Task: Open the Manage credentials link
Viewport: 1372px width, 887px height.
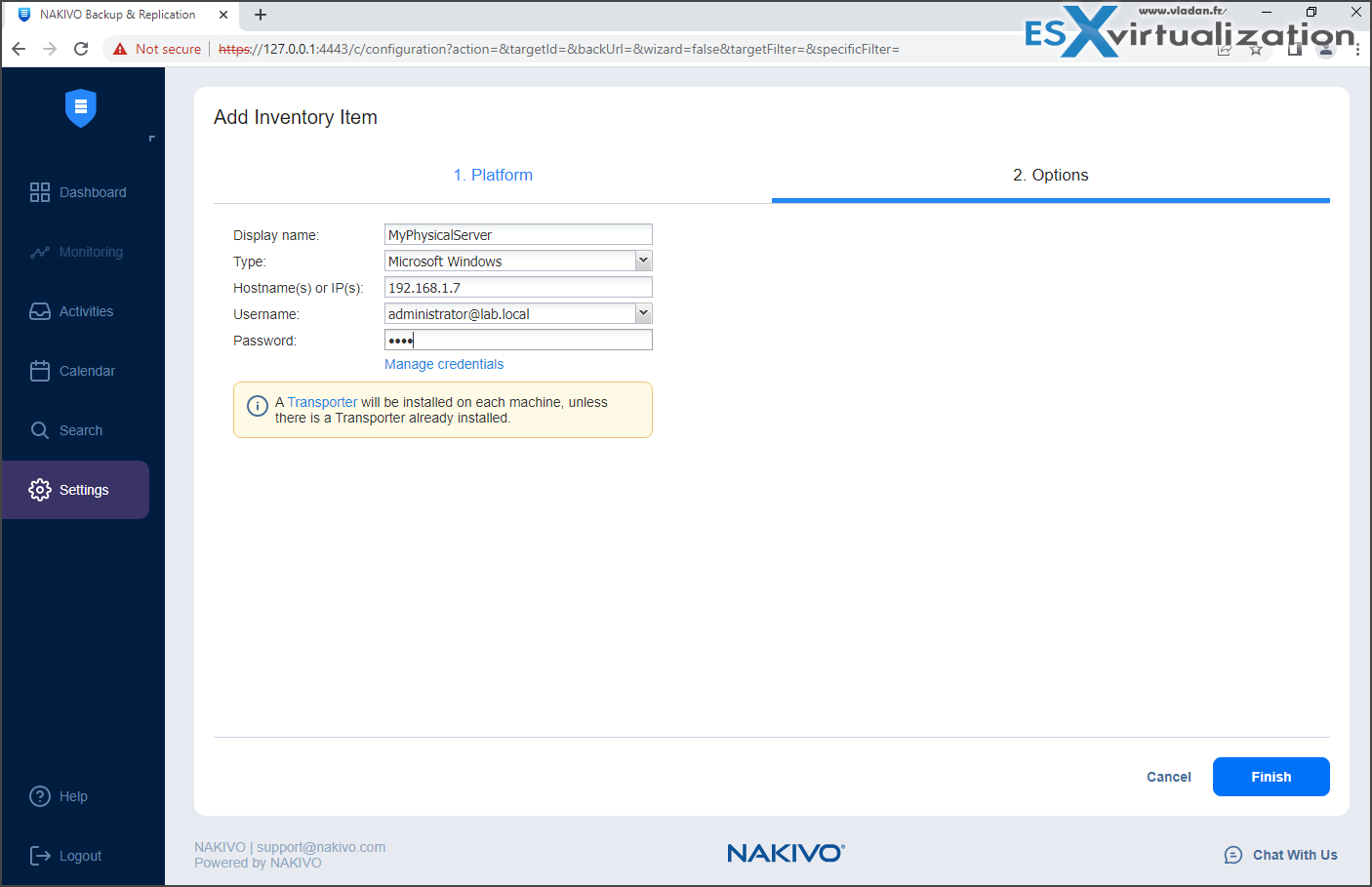Action: click(x=444, y=364)
